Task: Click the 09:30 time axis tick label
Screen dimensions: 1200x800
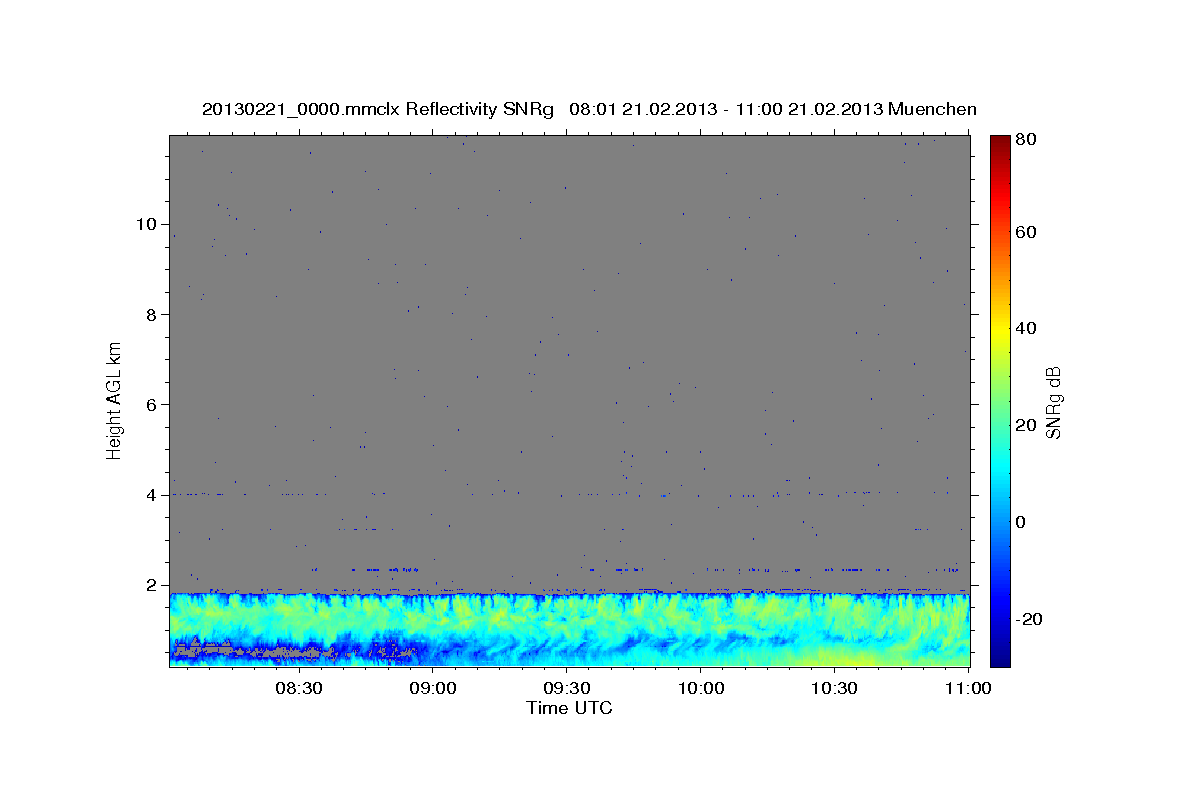Action: click(566, 688)
